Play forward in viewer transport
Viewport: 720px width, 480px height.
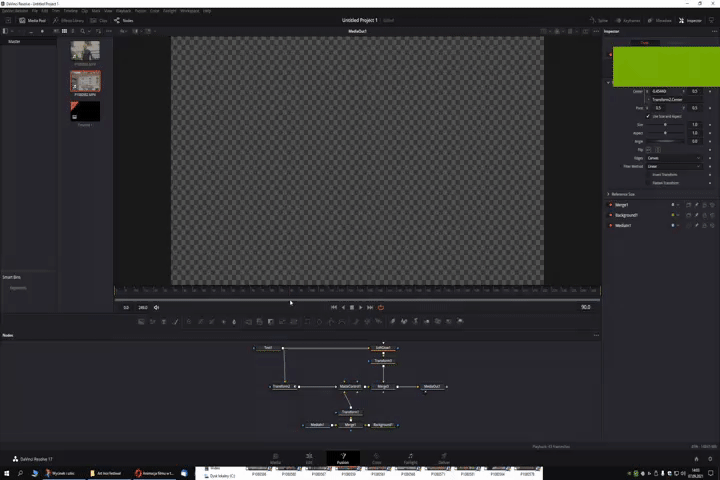pyautogui.click(x=360, y=307)
